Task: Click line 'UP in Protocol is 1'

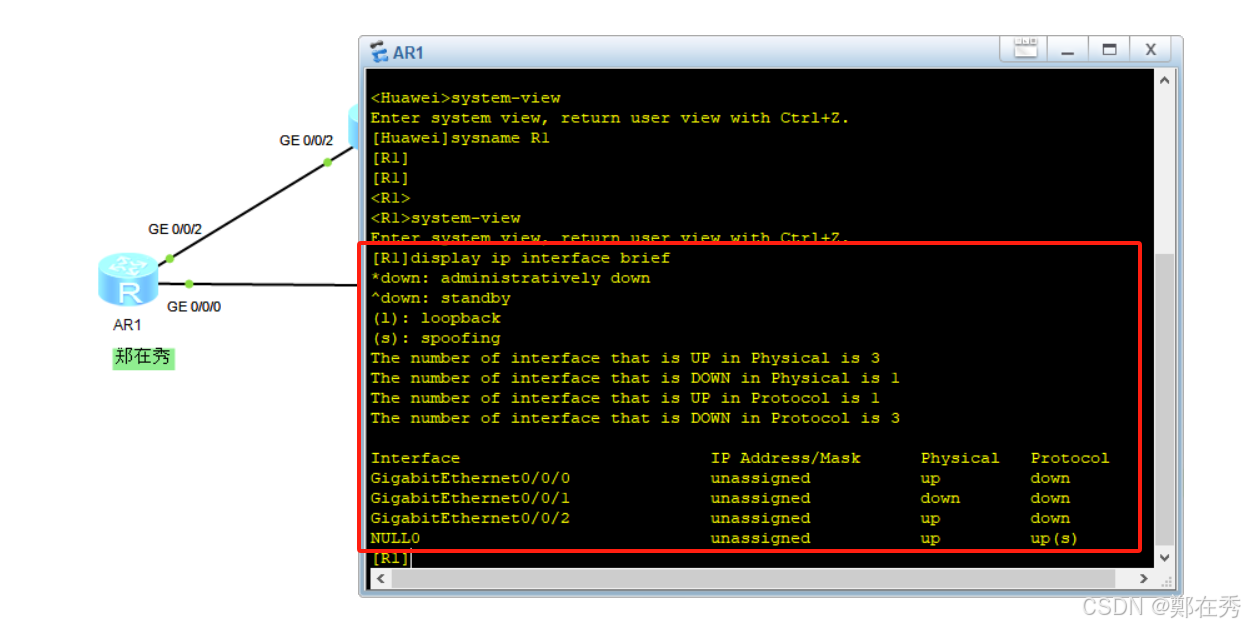Action: pos(625,398)
